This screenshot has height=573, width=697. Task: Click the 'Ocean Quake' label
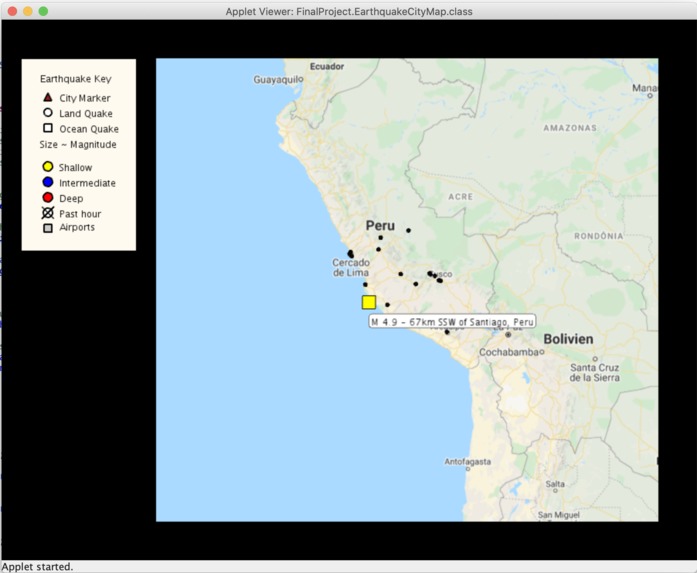pyautogui.click(x=89, y=129)
